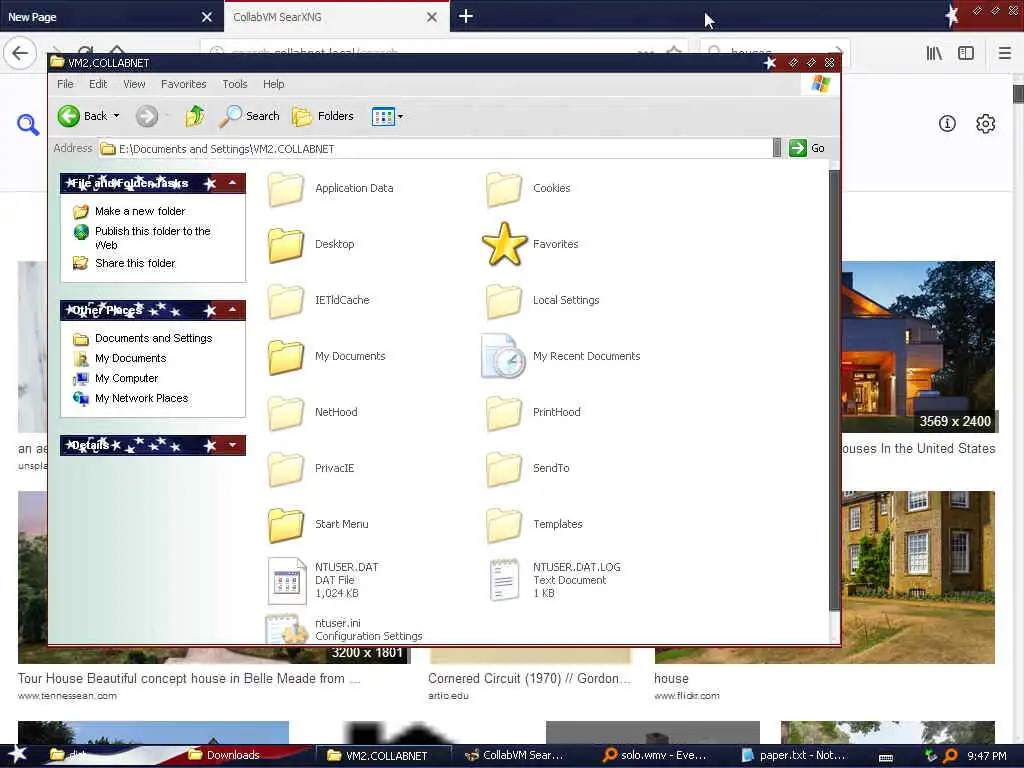Open a new browser tab with plus
The height and width of the screenshot is (768, 1024).
coord(466,16)
